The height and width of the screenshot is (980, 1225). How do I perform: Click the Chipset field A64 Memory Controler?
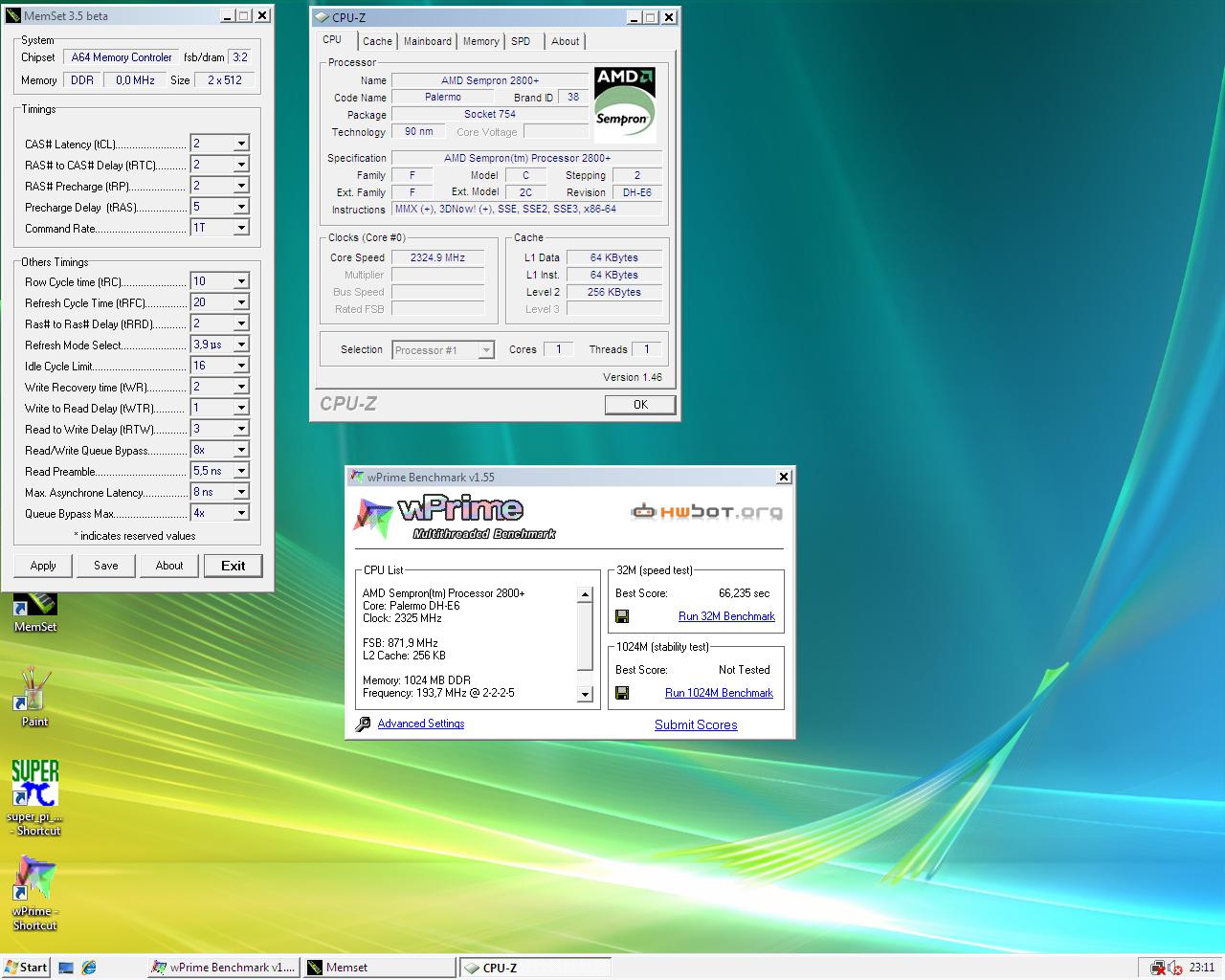click(122, 57)
